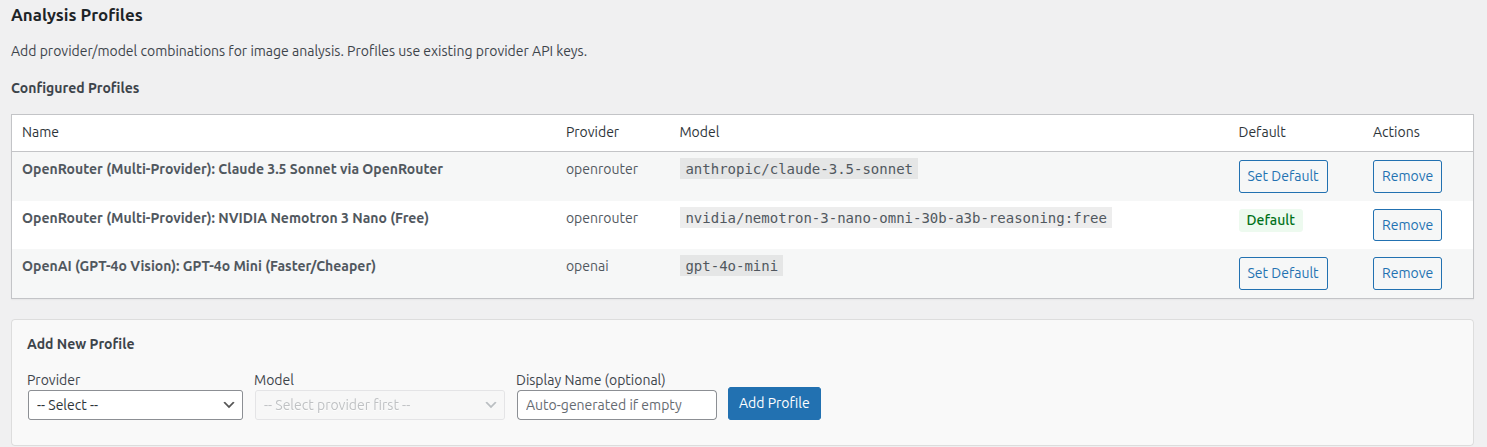Click the Analysis Profiles heading
This screenshot has height=447, width=1487.
coord(77,16)
